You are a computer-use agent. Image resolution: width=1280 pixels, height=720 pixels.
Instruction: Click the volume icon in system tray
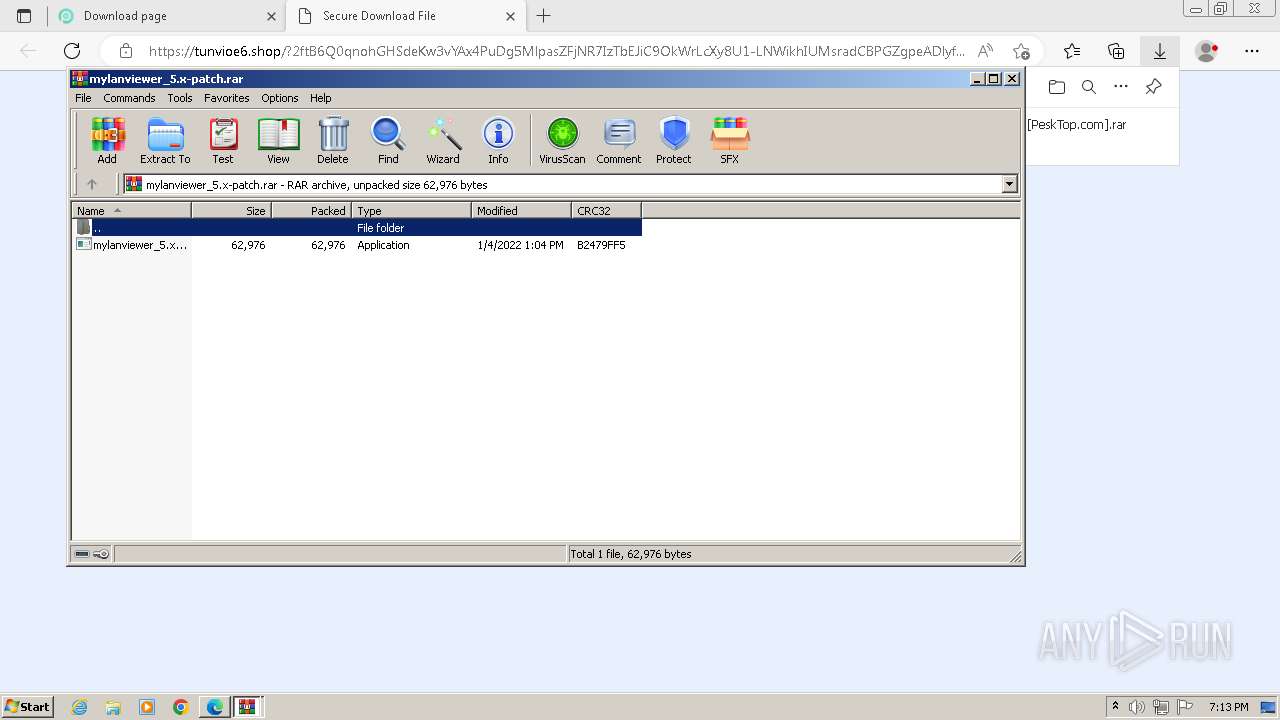pos(1137,707)
